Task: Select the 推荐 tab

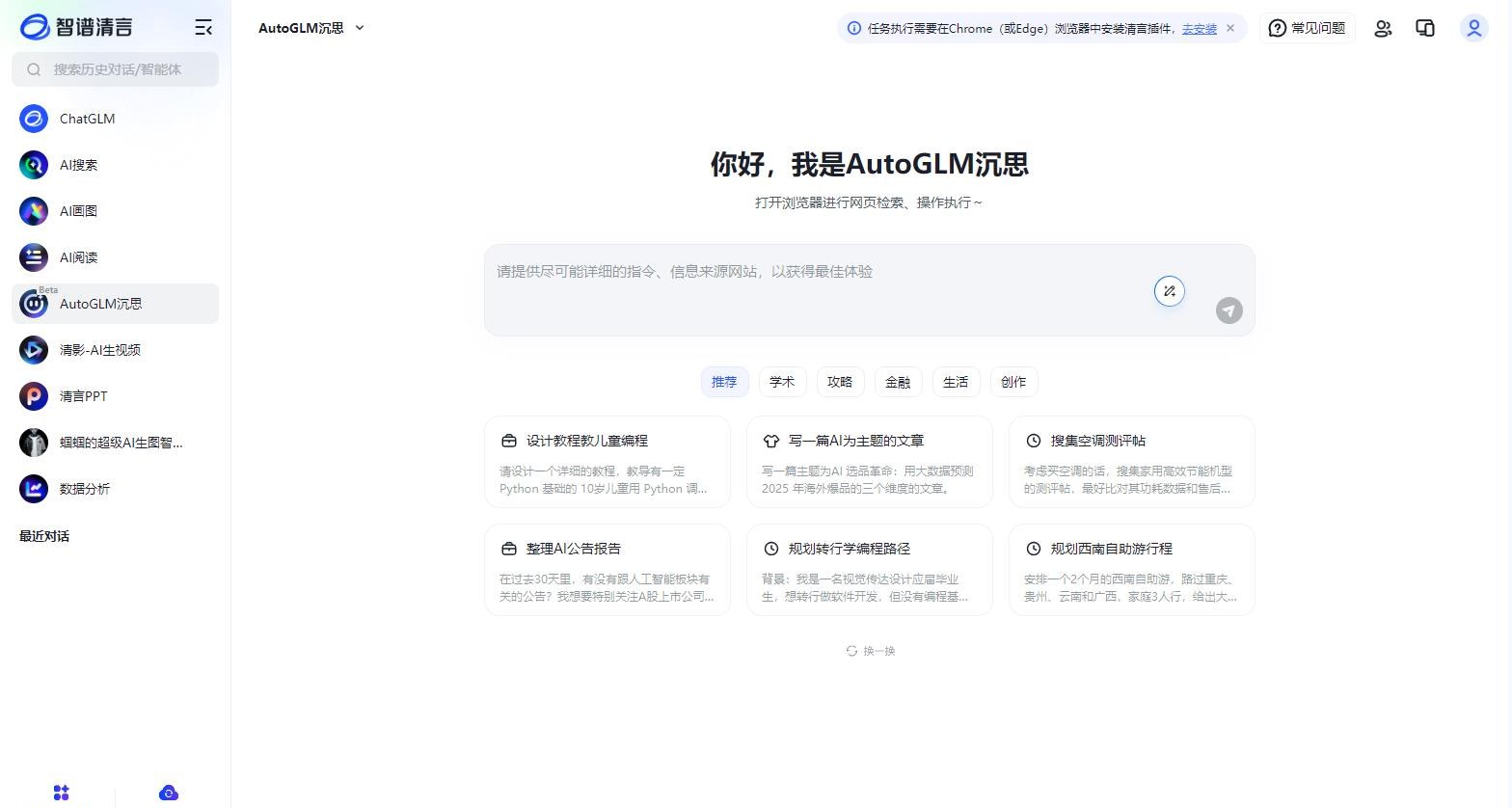Action: [x=724, y=382]
